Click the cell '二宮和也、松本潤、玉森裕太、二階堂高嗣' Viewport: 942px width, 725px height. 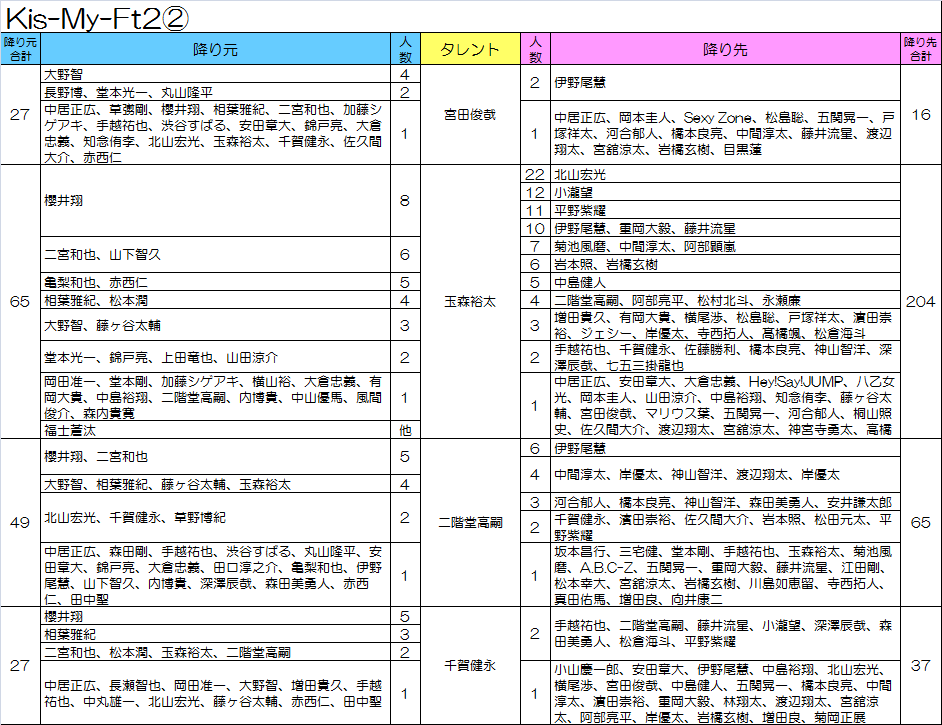[215, 652]
